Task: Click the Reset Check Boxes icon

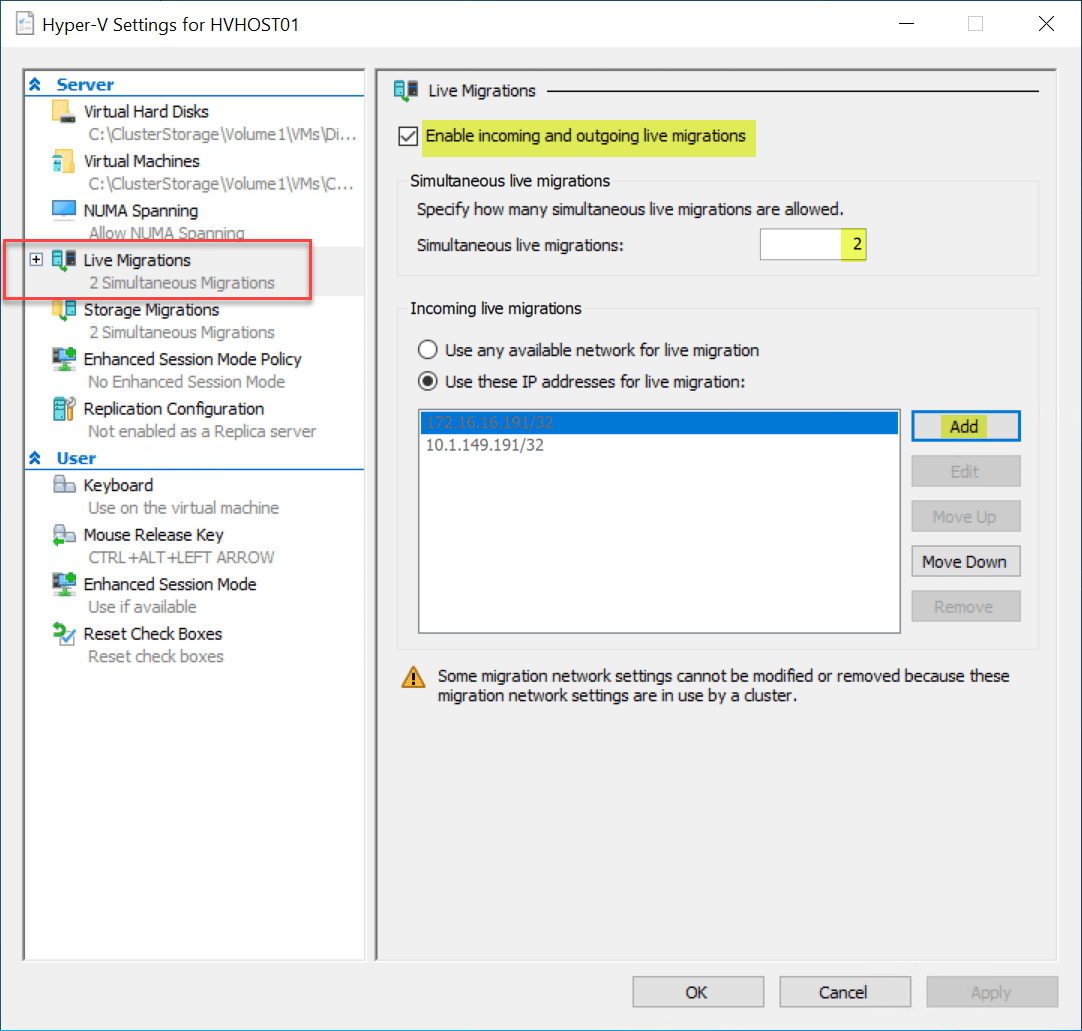Action: click(63, 634)
